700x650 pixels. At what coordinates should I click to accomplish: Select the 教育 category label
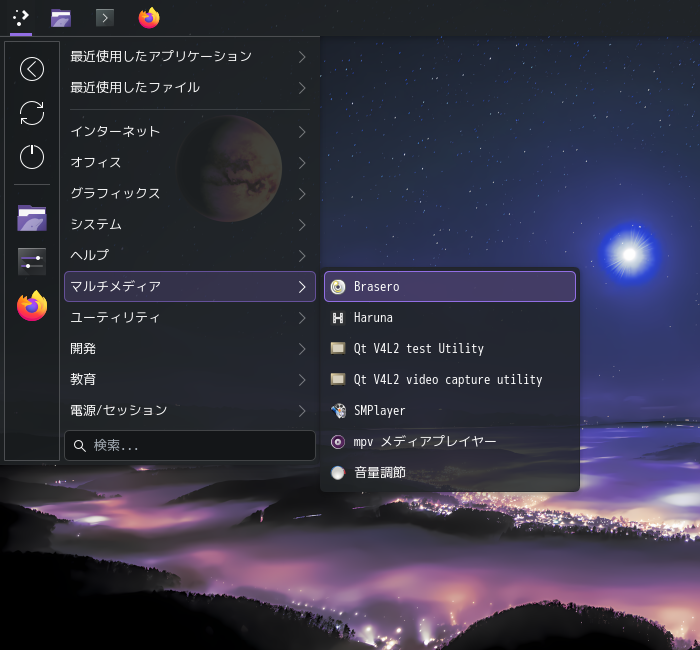(83, 379)
